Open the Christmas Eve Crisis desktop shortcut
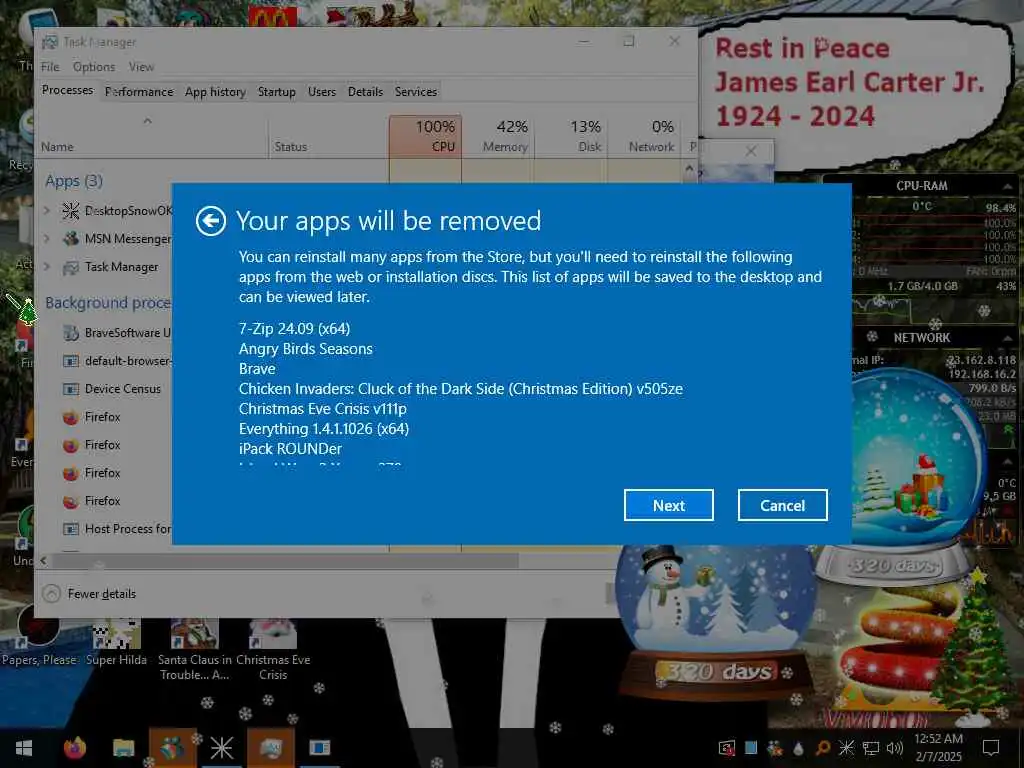This screenshot has width=1024, height=768. [273, 647]
